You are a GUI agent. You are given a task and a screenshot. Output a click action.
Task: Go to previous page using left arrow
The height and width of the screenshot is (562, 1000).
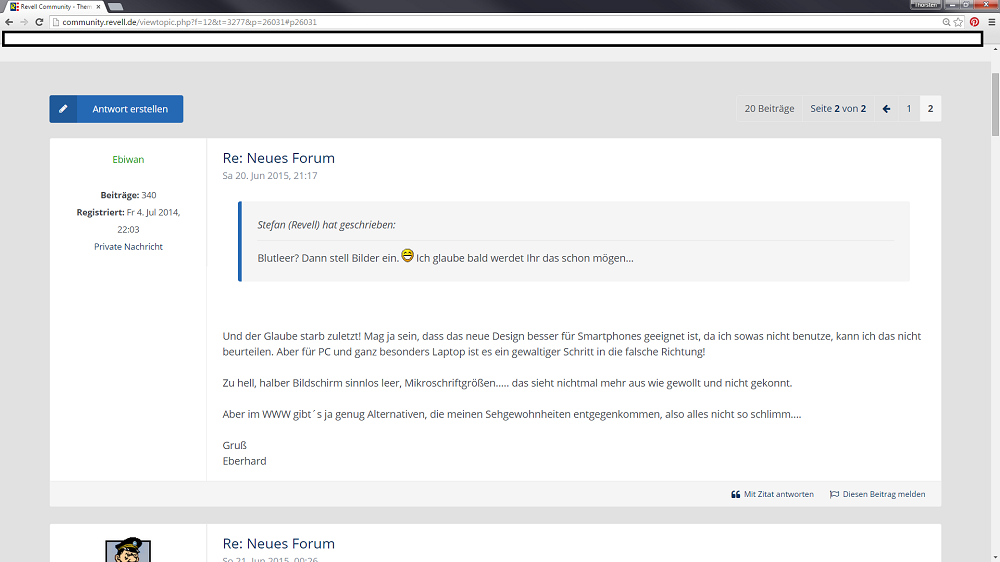pyautogui.click(x=886, y=108)
